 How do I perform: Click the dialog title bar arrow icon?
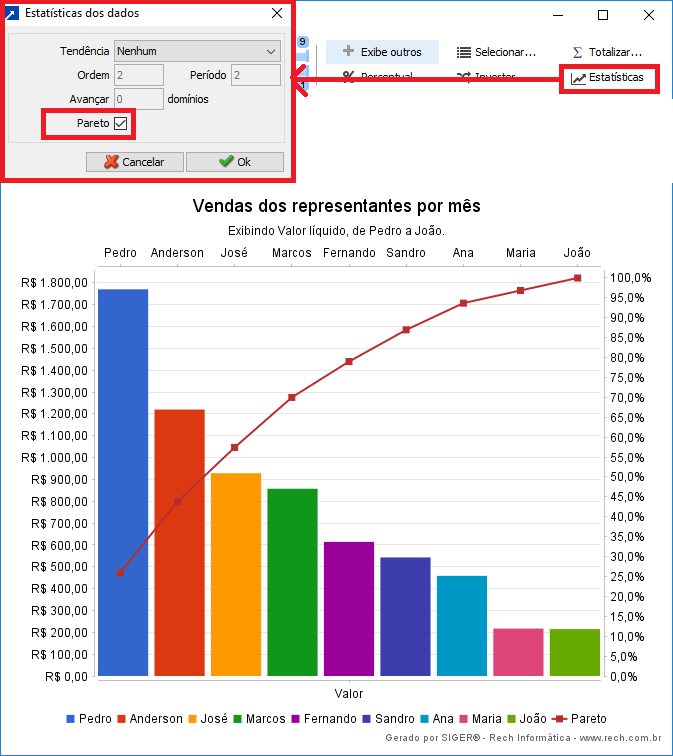[12, 13]
